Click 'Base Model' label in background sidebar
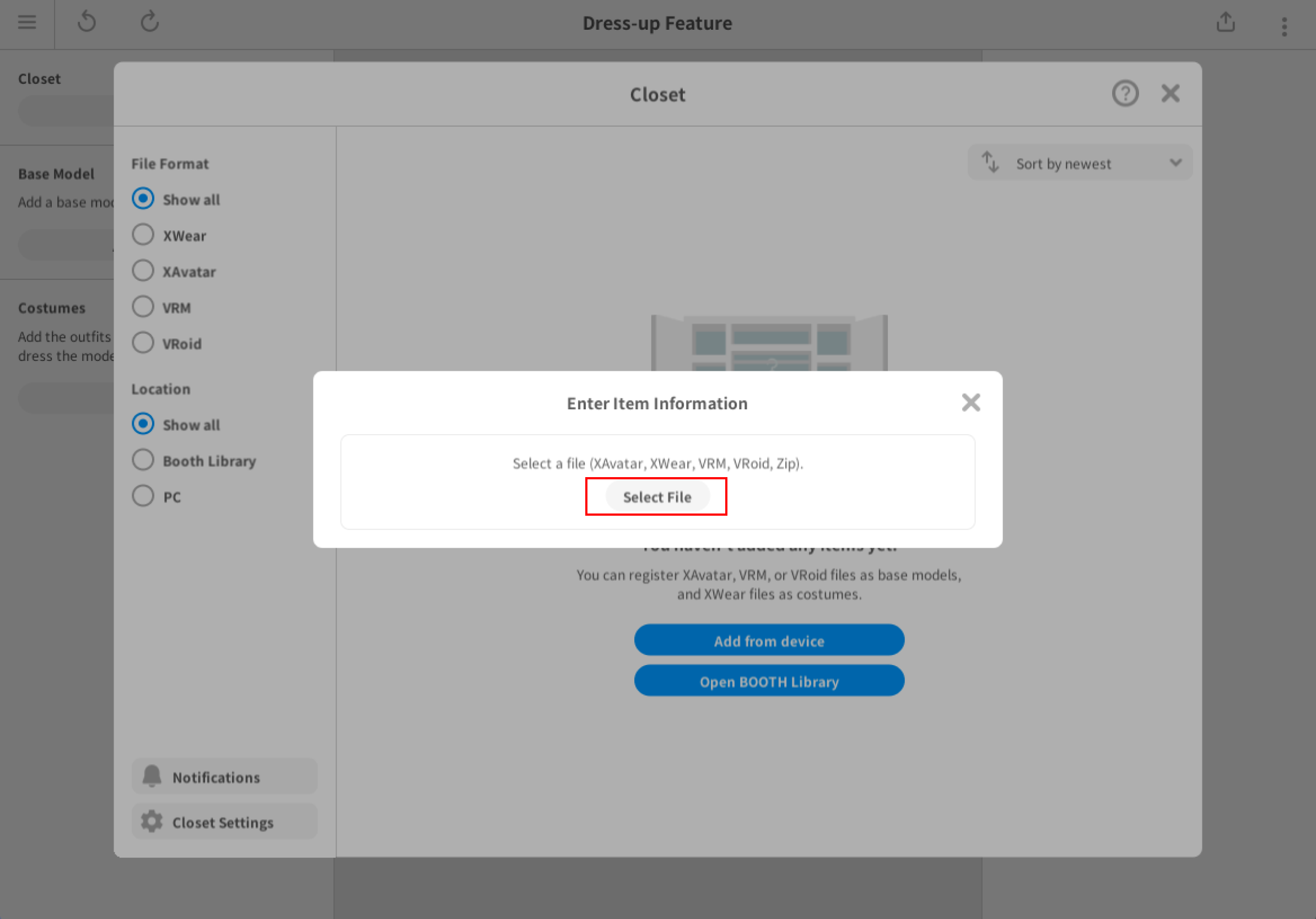Image resolution: width=1316 pixels, height=919 pixels. [56, 174]
